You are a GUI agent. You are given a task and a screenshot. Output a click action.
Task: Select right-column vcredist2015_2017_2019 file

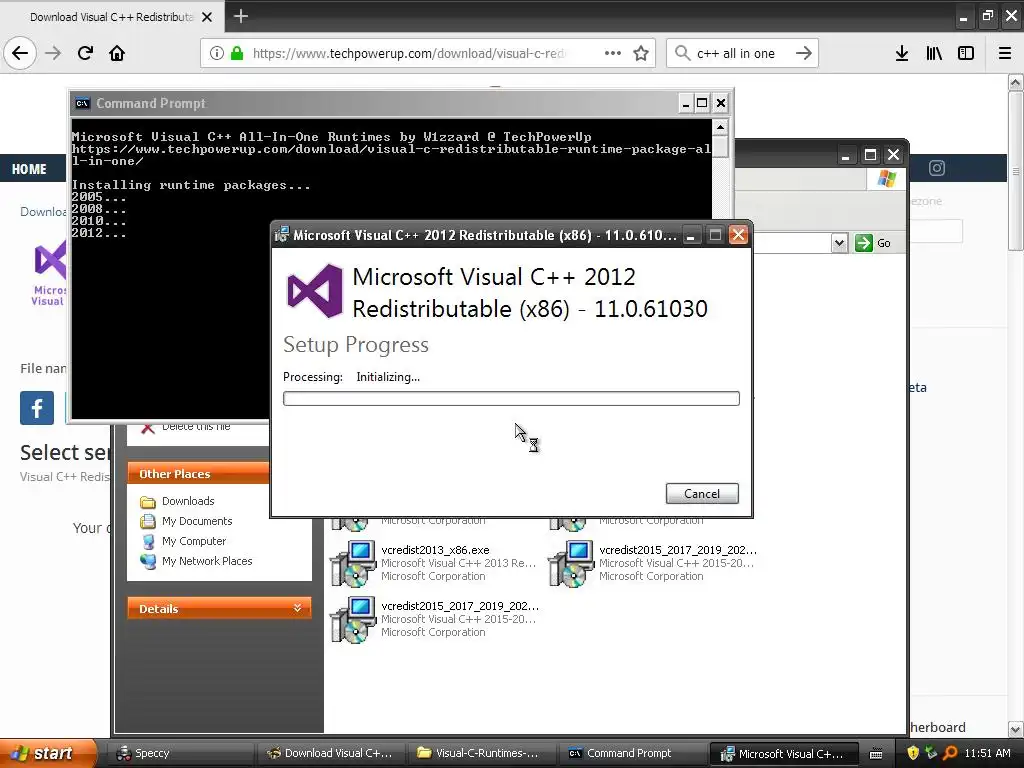click(652, 563)
